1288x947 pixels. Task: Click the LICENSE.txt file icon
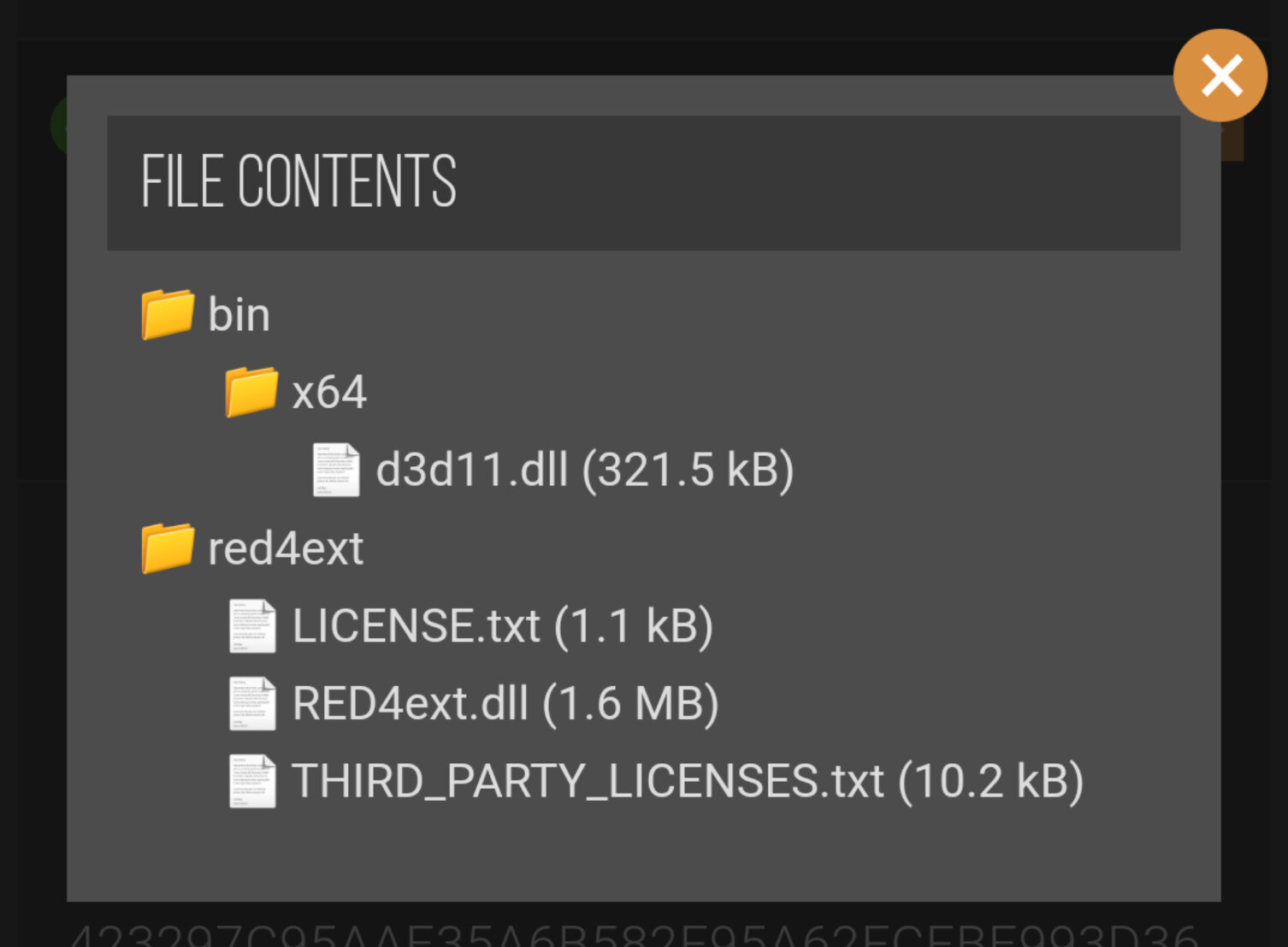coord(252,626)
